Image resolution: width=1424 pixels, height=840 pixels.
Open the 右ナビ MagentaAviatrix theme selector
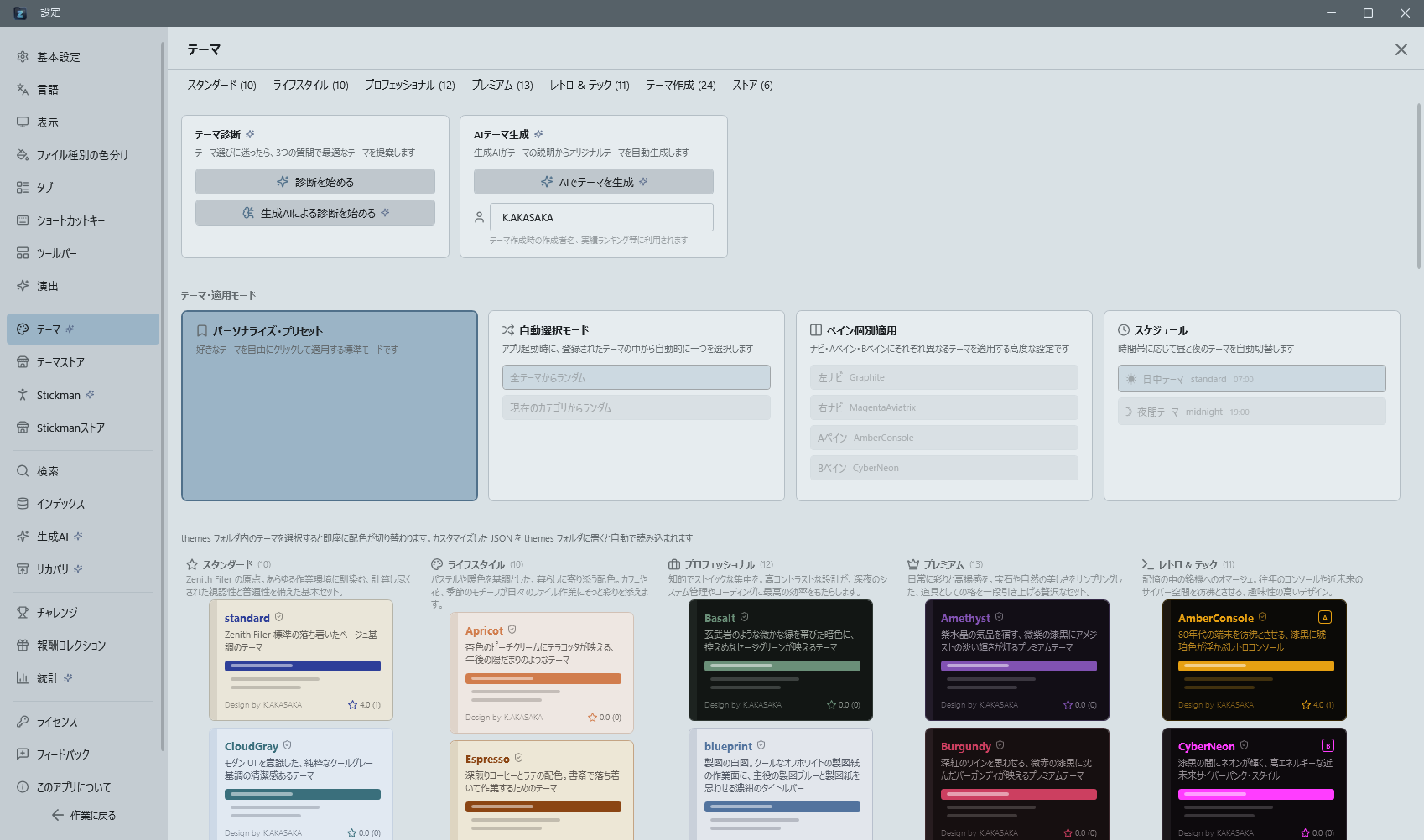(944, 407)
